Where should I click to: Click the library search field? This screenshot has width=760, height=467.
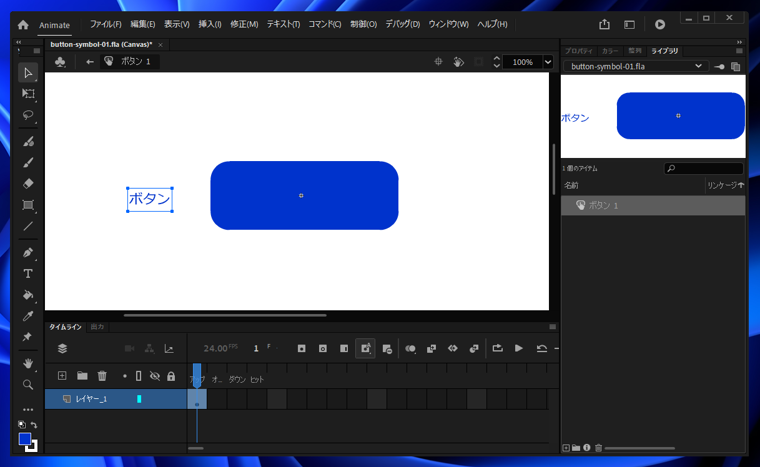click(x=703, y=168)
